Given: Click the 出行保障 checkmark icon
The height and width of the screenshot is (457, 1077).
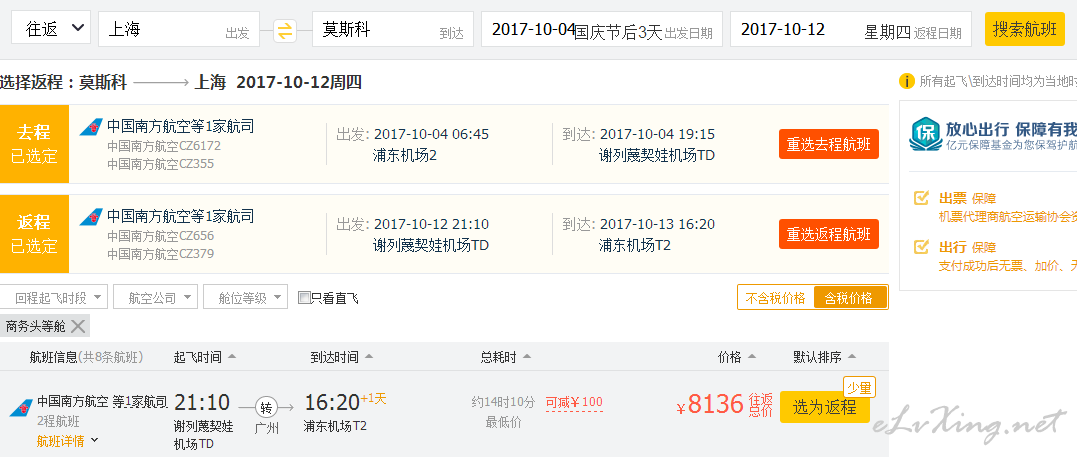Looking at the screenshot, I should (x=921, y=247).
